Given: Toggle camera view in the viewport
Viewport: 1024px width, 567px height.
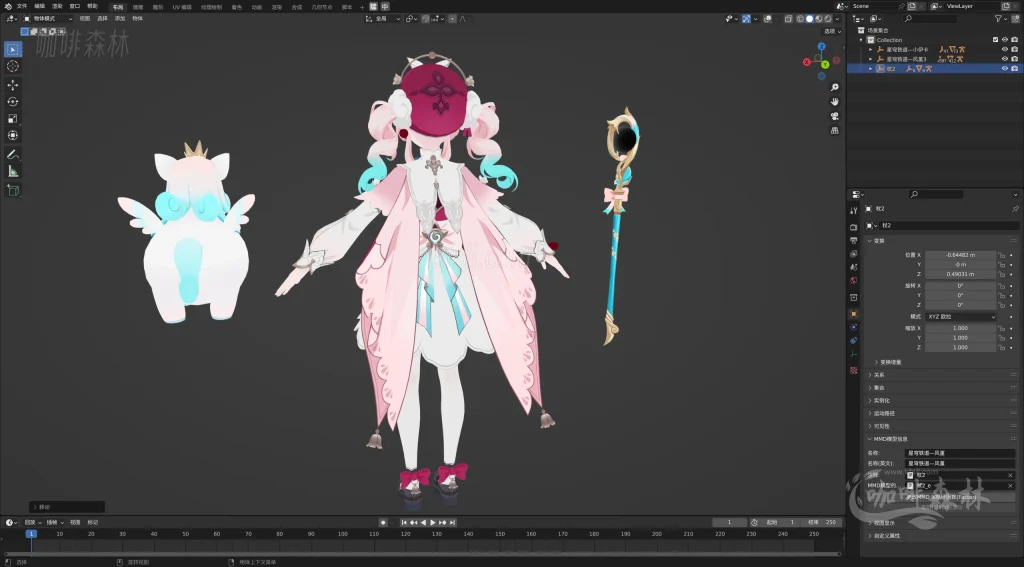Looking at the screenshot, I should point(835,116).
